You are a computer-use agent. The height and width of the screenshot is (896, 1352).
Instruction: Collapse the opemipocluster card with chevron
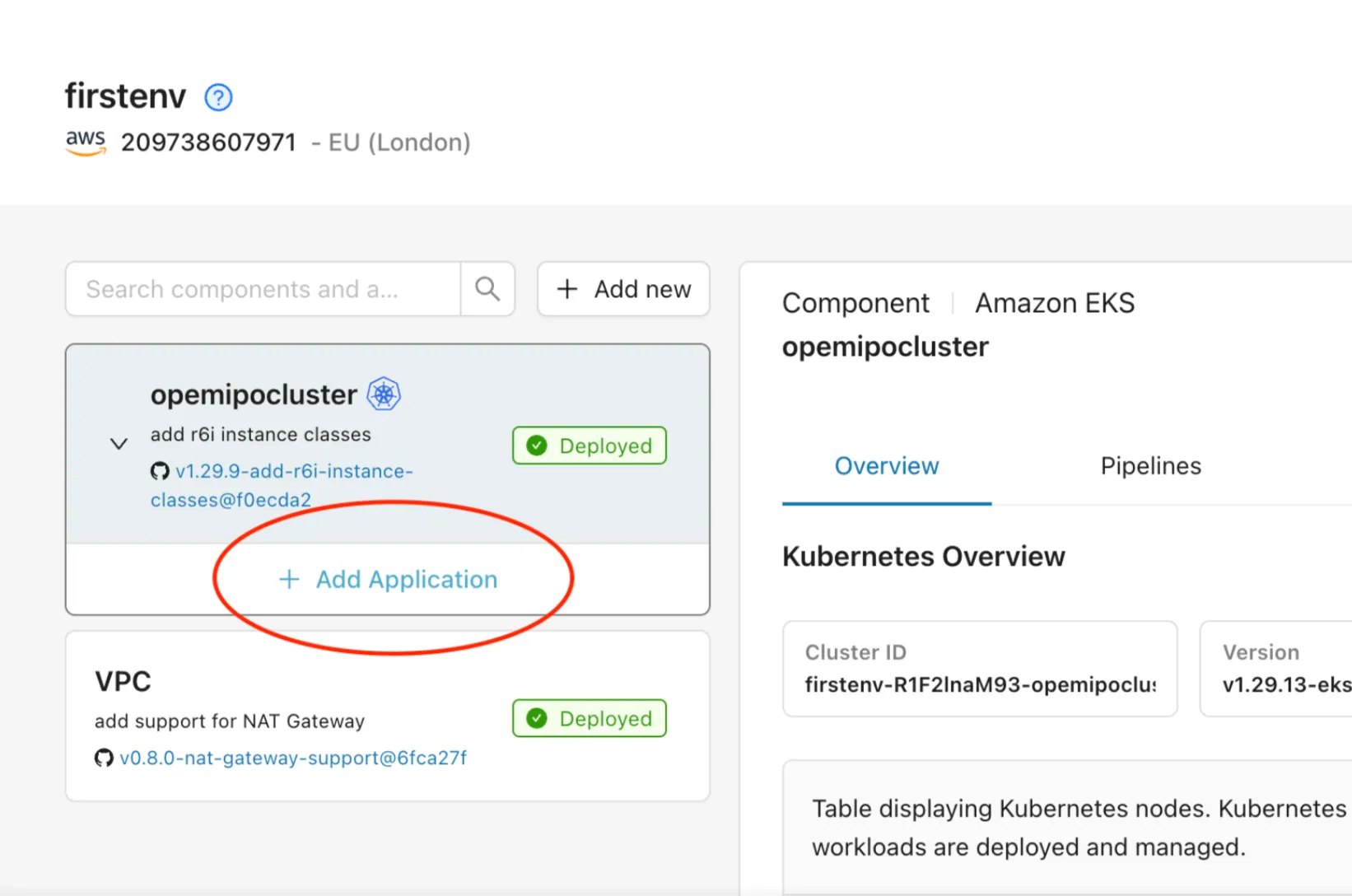[119, 444]
